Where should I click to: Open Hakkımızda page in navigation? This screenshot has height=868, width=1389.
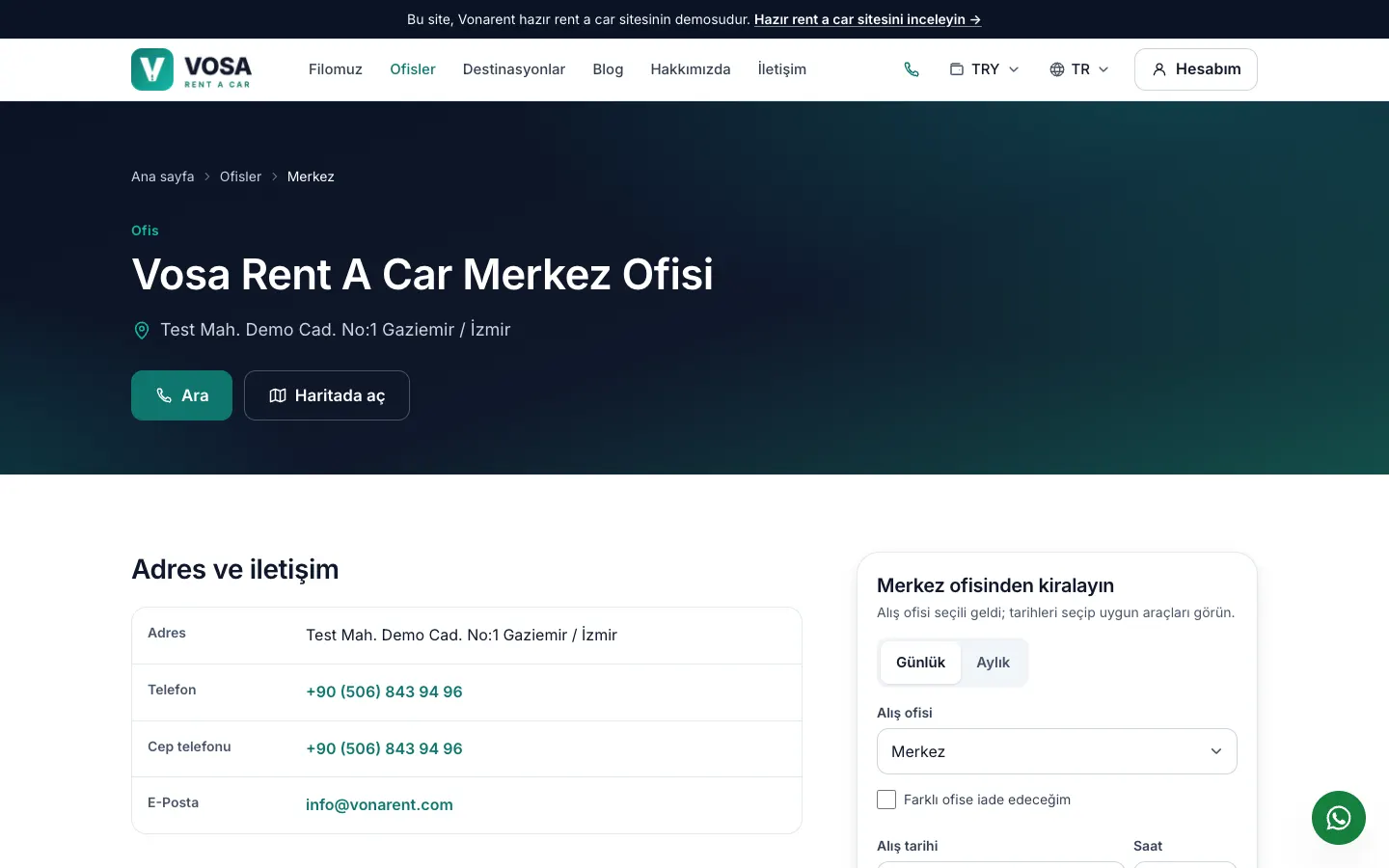pos(691,69)
